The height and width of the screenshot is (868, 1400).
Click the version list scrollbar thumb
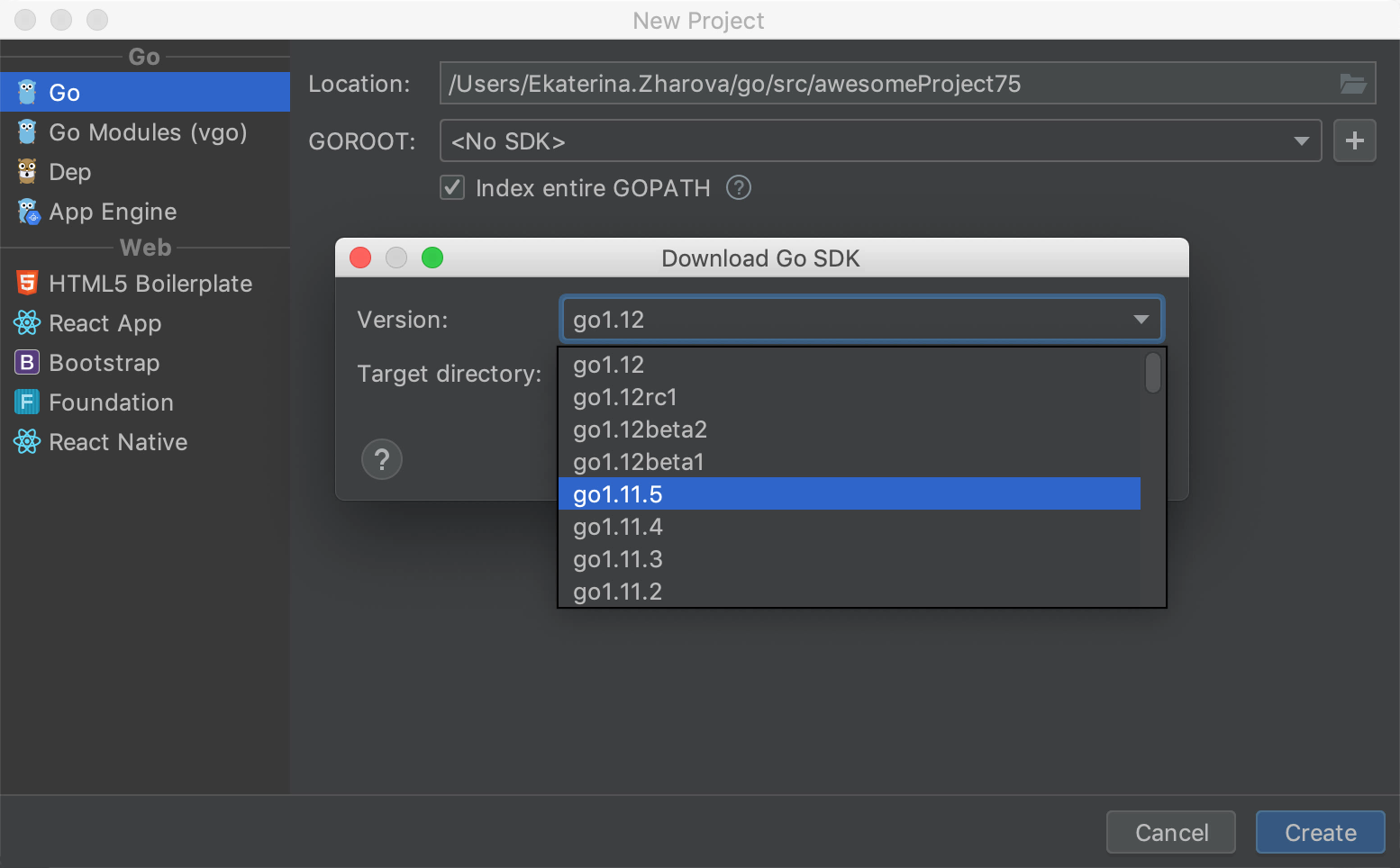pyautogui.click(x=1152, y=373)
